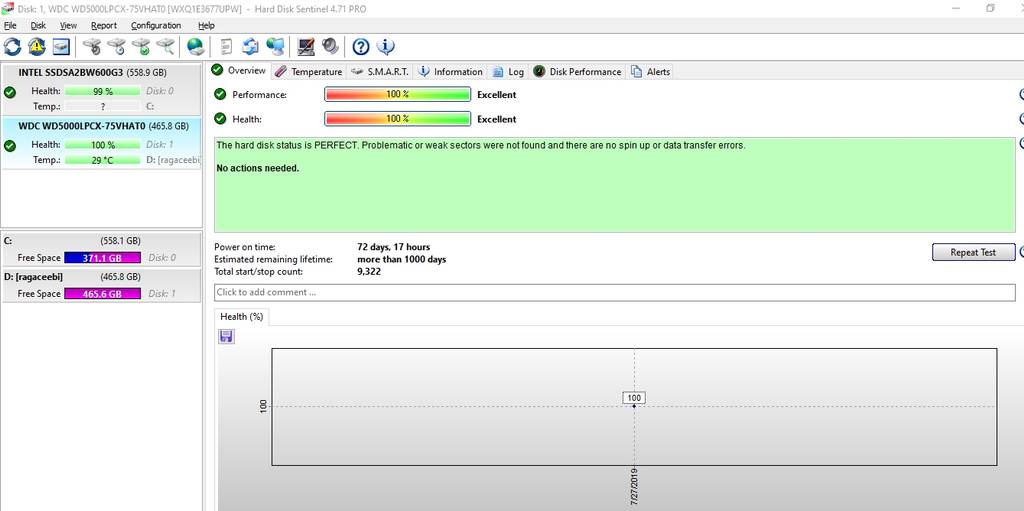Click the about info bubble icon
This screenshot has width=1024, height=511.
coord(386,46)
